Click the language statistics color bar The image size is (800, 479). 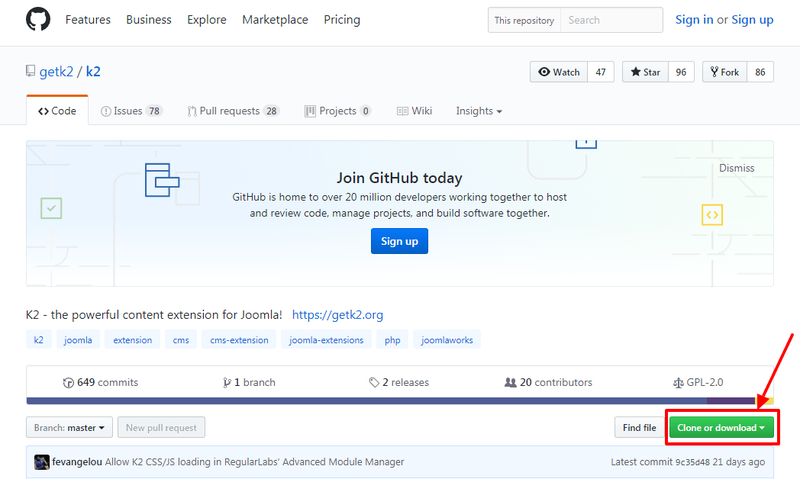[x=400, y=401]
